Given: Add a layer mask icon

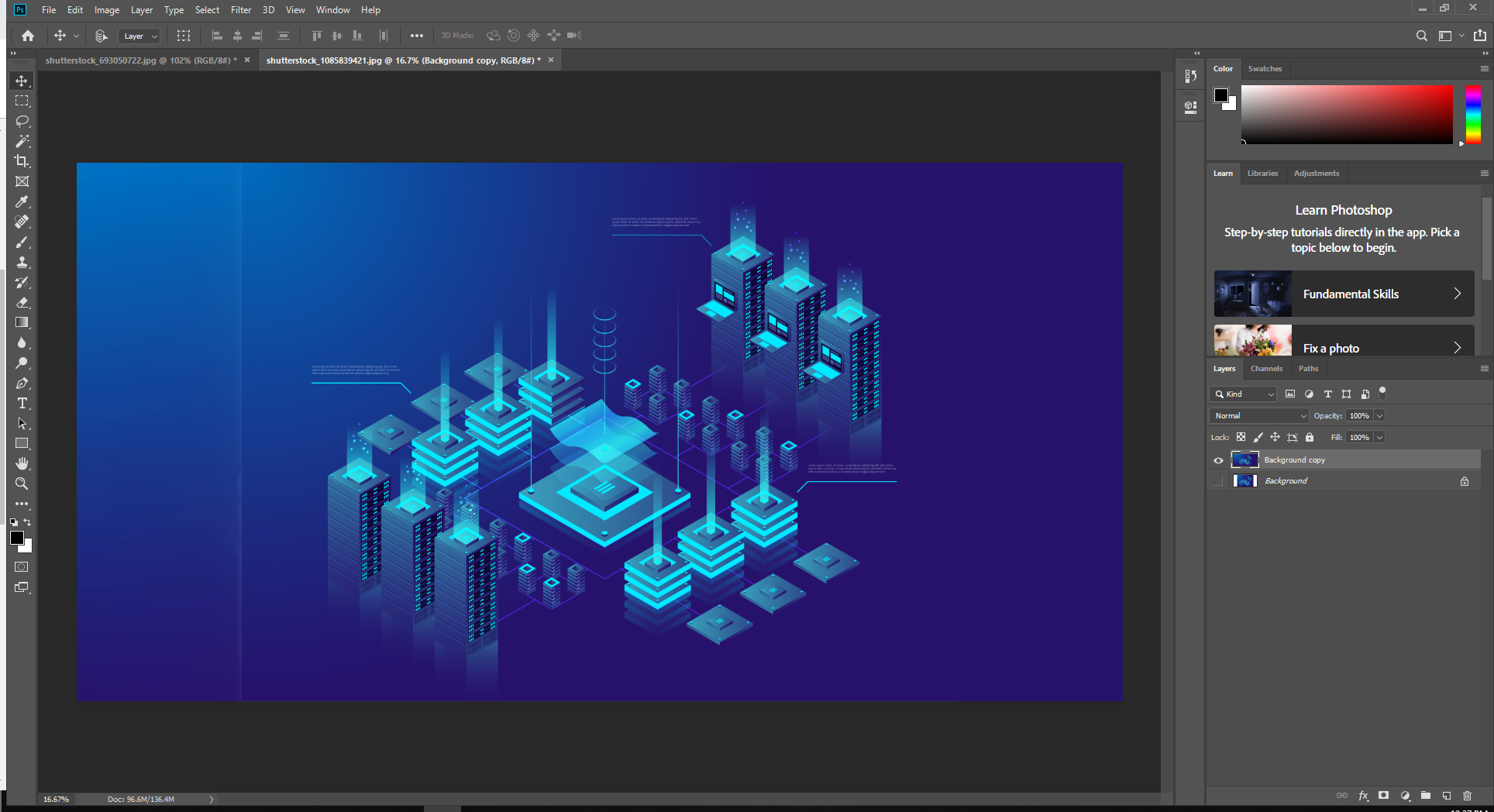Looking at the screenshot, I should (1384, 796).
